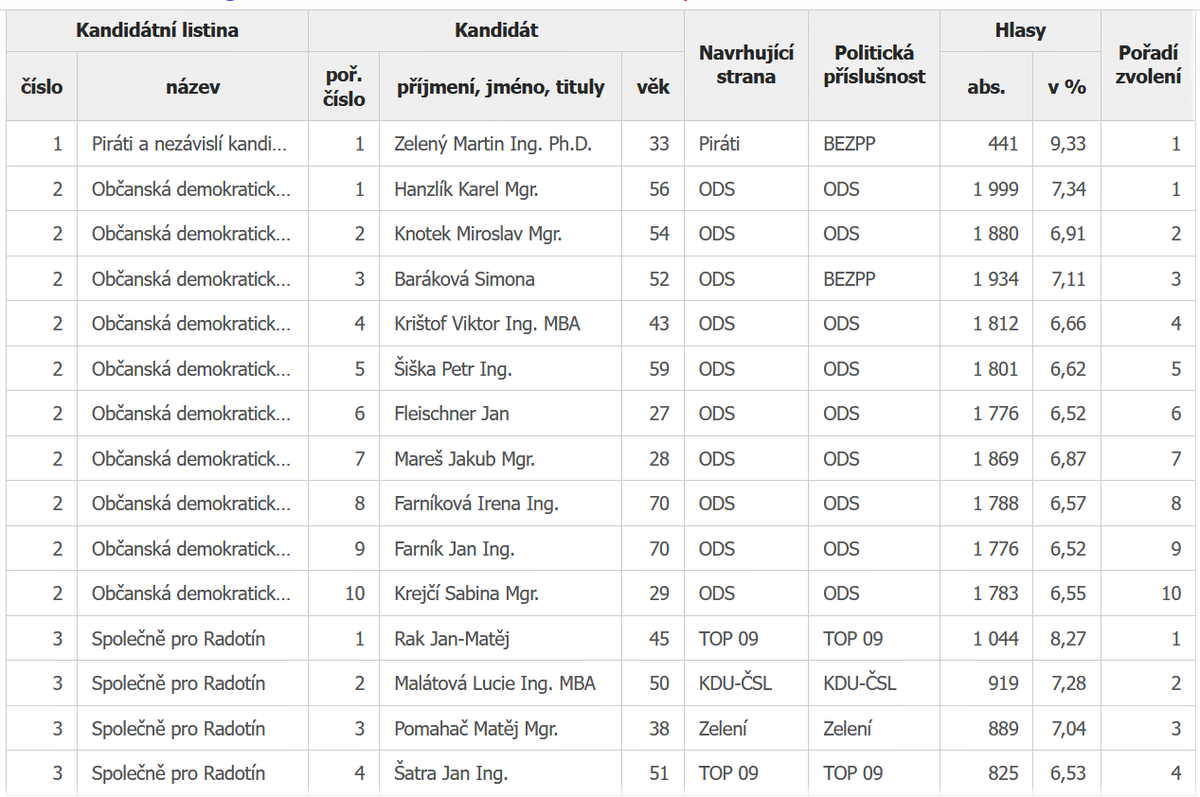Image resolution: width=1200 pixels, height=797 pixels.
Task: Click candidate name Fleischner Jan
Action: [452, 414]
